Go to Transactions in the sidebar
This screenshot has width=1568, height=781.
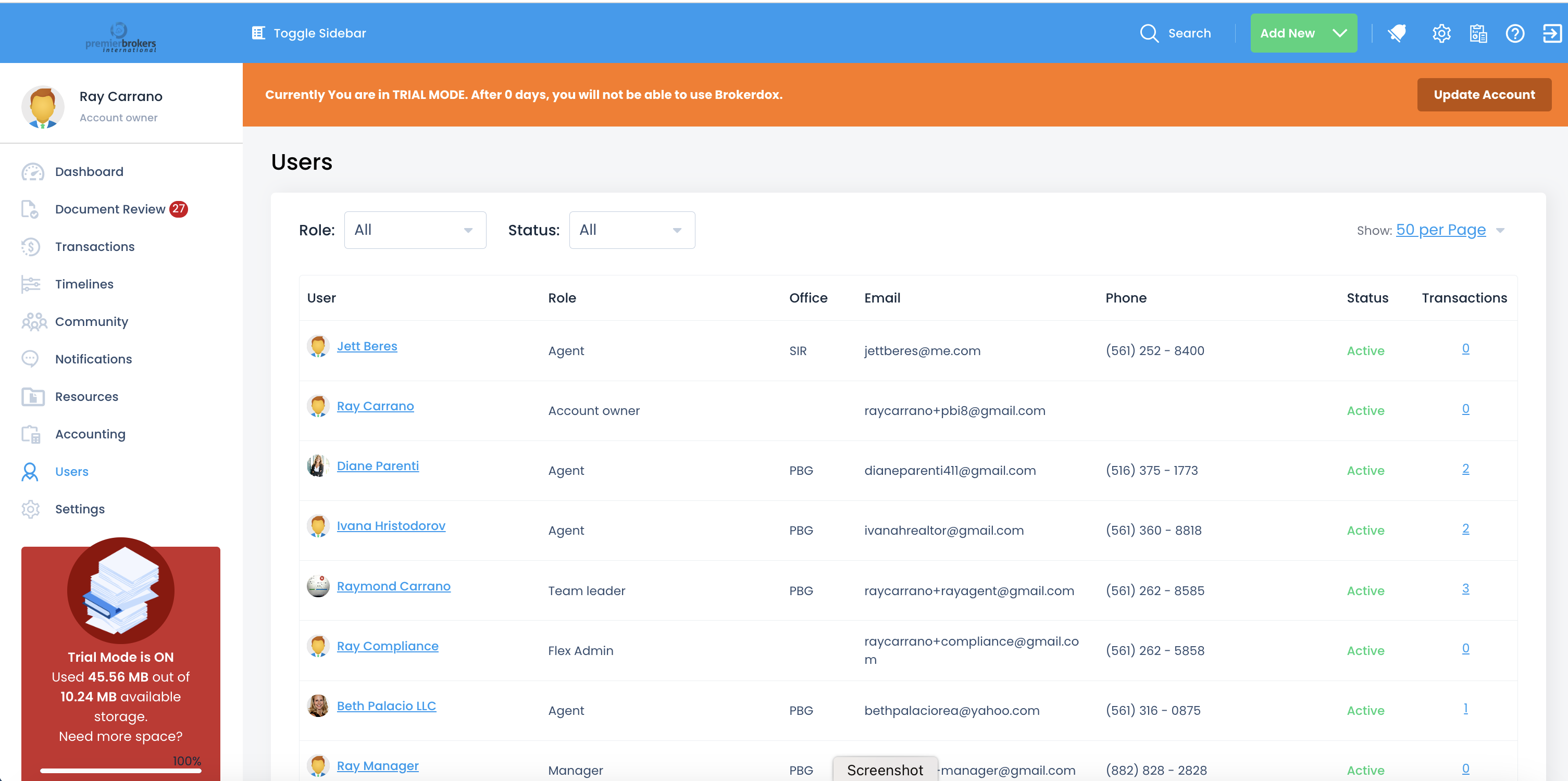[95, 247]
